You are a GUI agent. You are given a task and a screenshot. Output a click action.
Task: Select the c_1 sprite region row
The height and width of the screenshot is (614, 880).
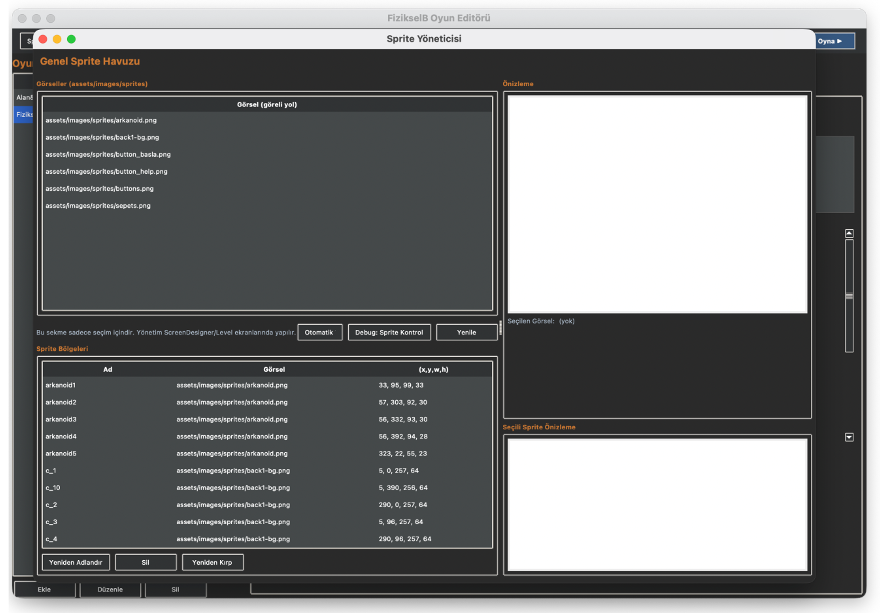[x=200, y=470]
